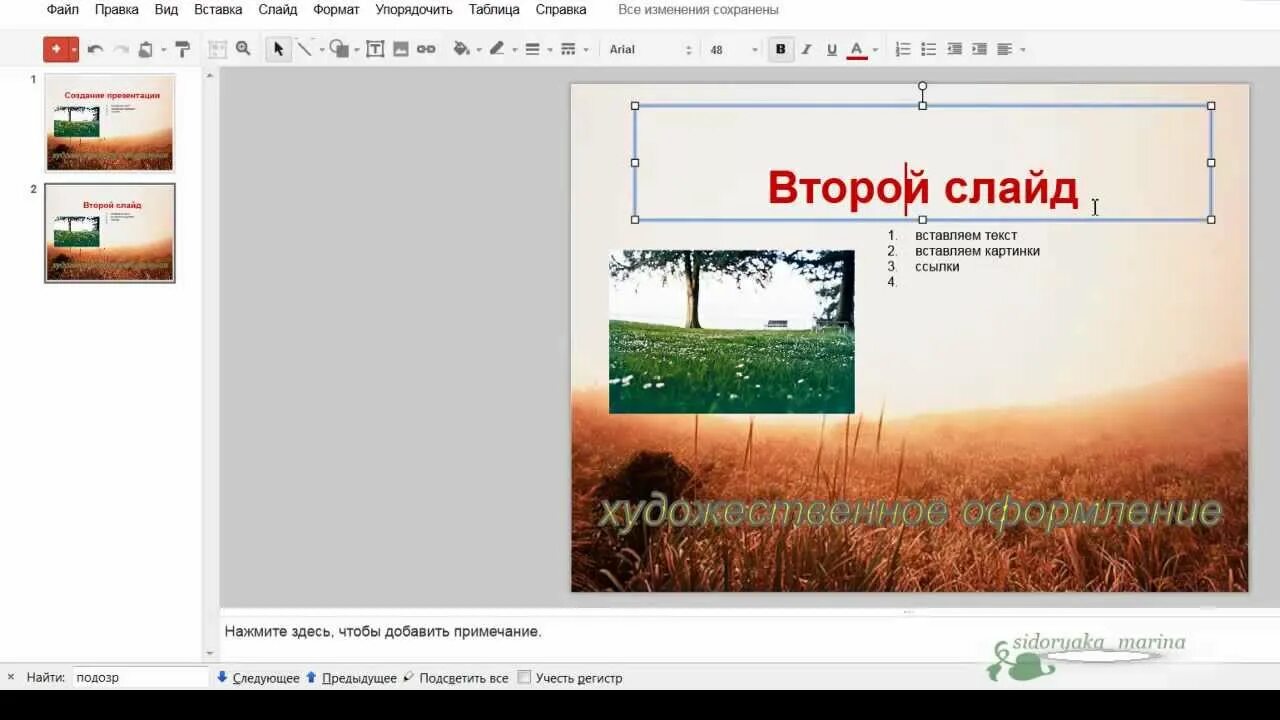Open the Вид menu
1280x720 pixels.
(166, 9)
